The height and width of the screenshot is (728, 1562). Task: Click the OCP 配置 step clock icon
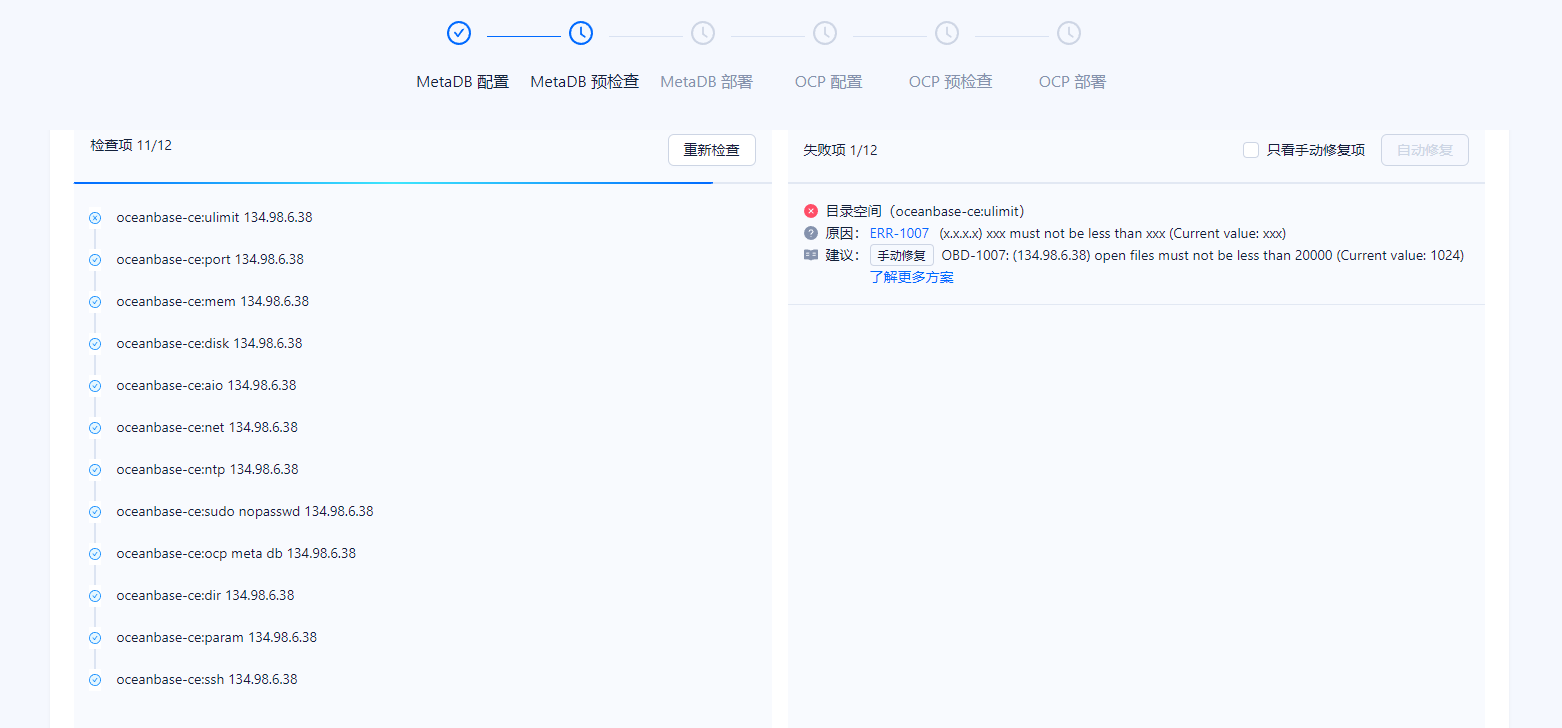pos(825,33)
